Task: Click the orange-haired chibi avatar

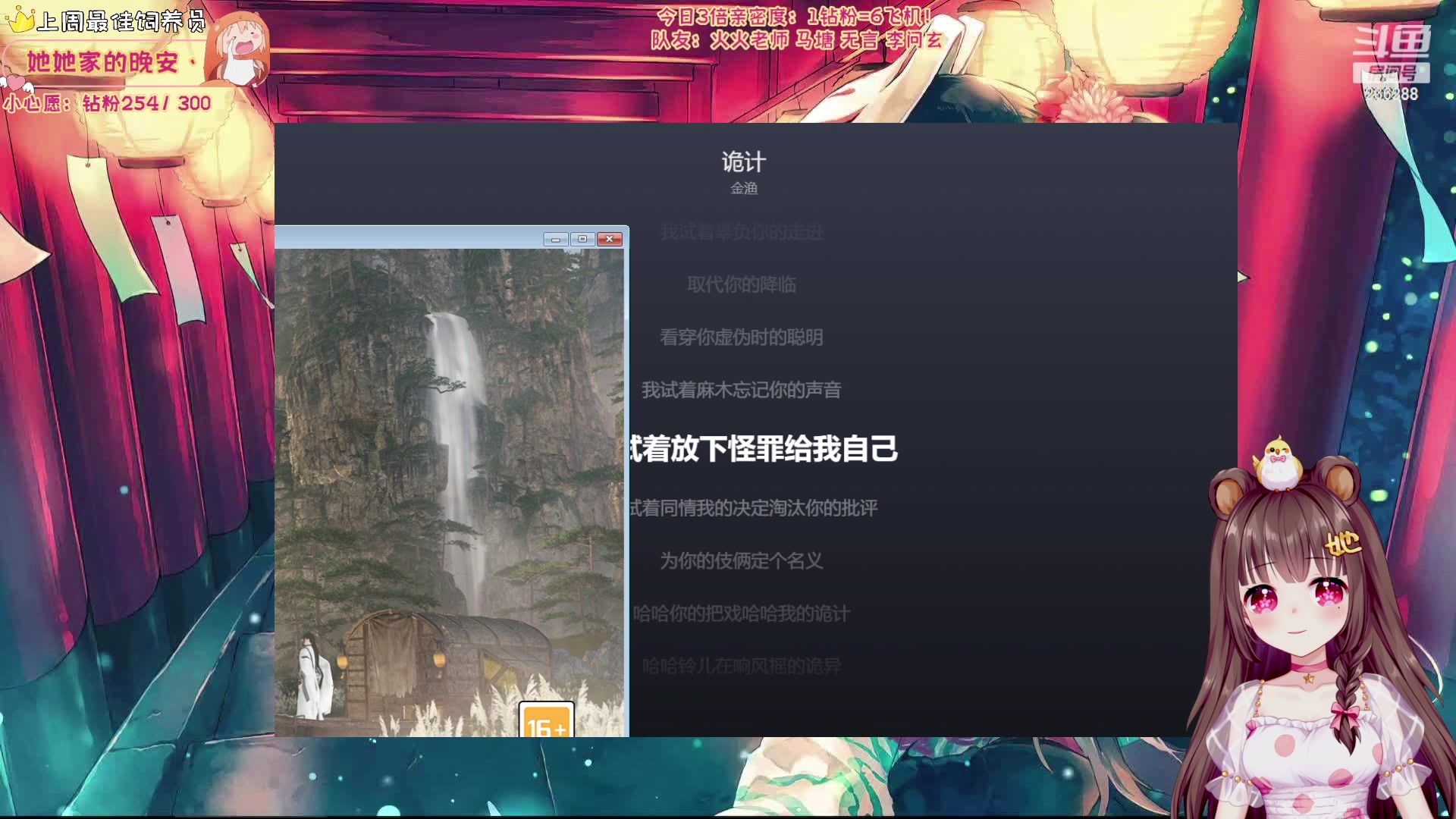Action: 239,49
